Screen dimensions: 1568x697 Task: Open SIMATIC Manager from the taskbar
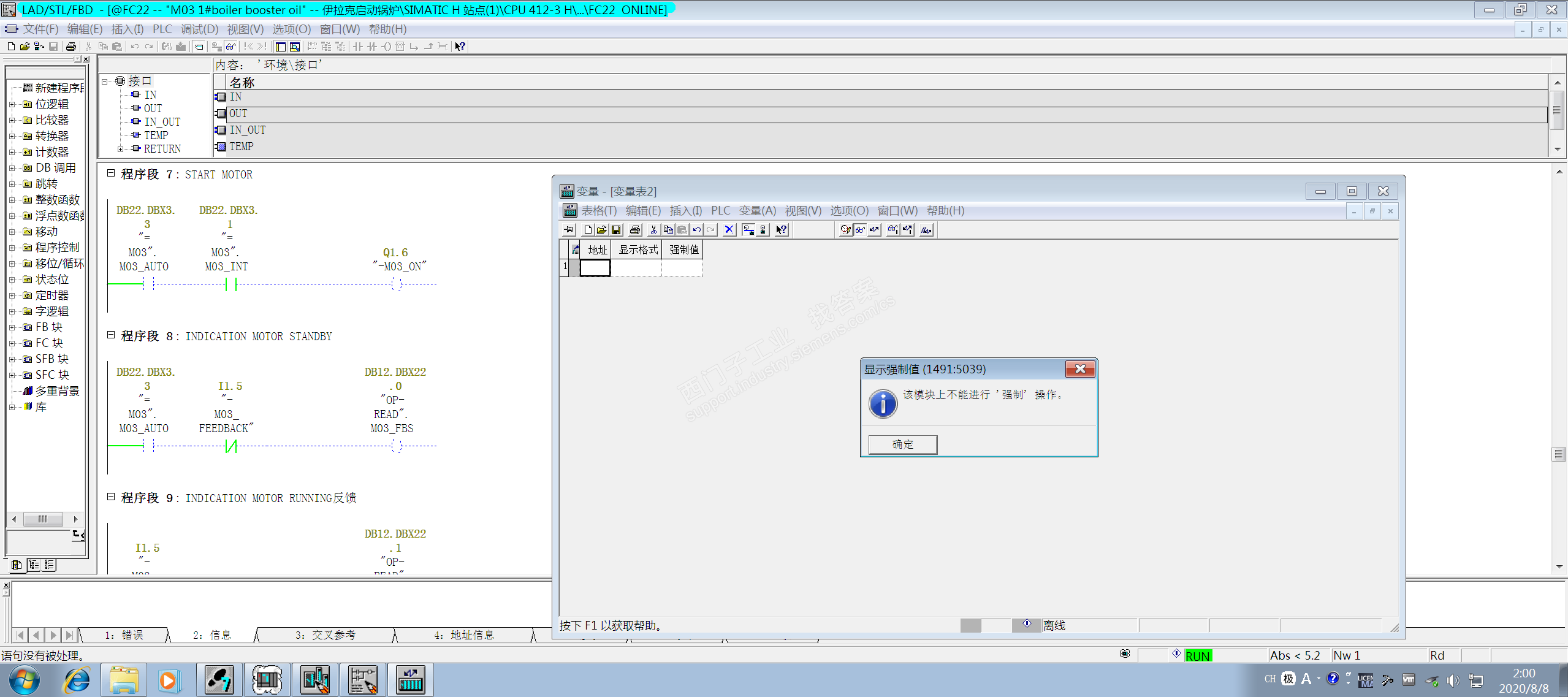pyautogui.click(x=219, y=680)
